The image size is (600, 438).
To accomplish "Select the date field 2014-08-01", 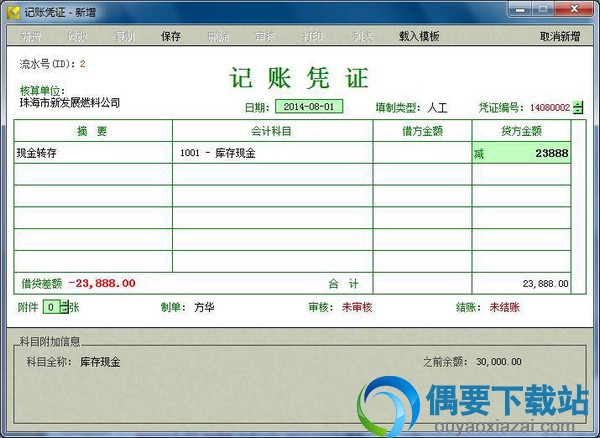I will click(x=309, y=107).
